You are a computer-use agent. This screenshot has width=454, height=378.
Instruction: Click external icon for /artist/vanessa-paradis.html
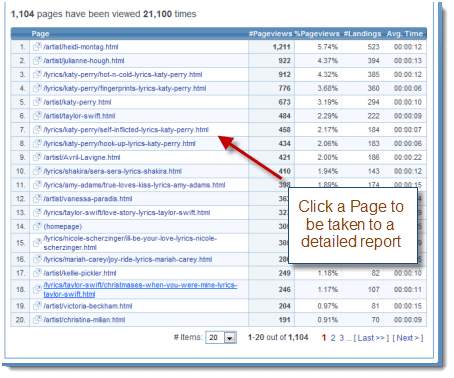click(x=37, y=199)
